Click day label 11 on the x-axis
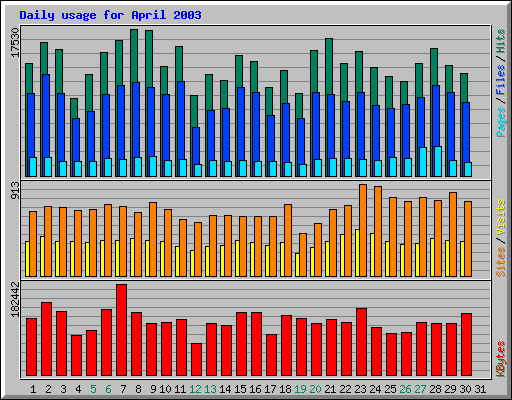The width and height of the screenshot is (512, 400). coord(180,389)
